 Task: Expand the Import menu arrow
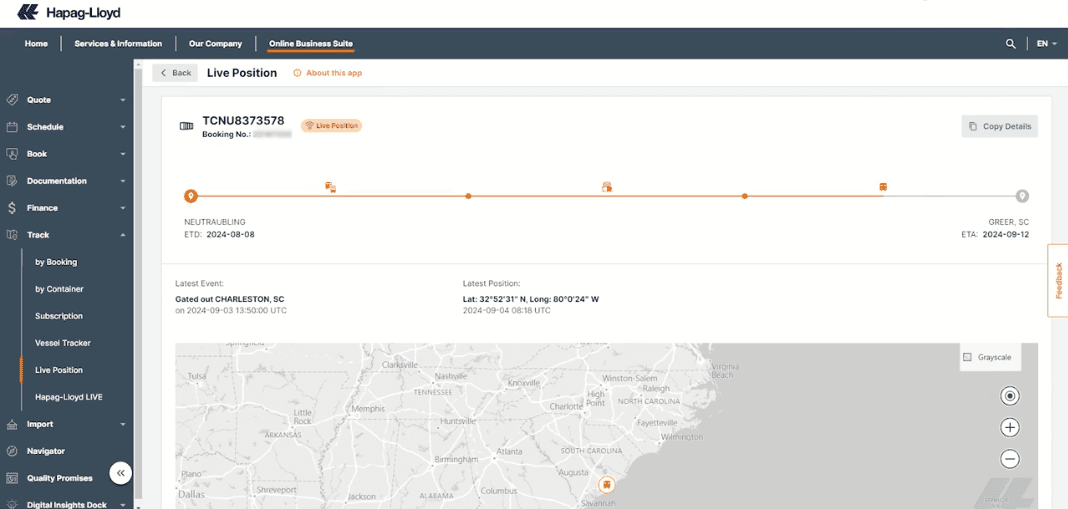coord(123,425)
